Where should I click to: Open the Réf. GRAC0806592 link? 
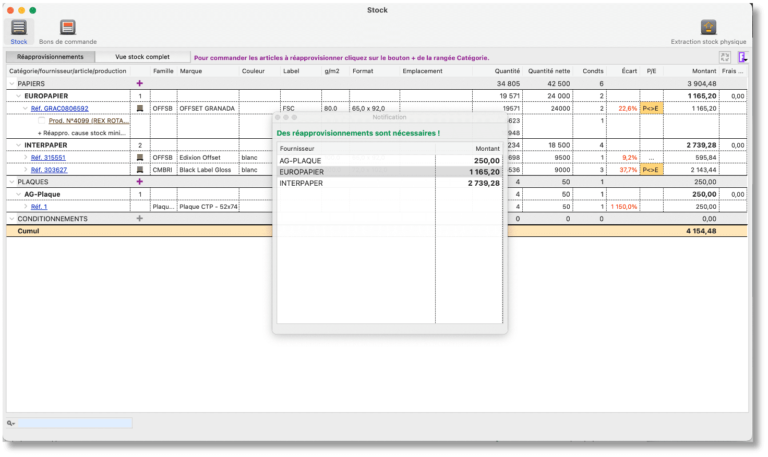60,108
